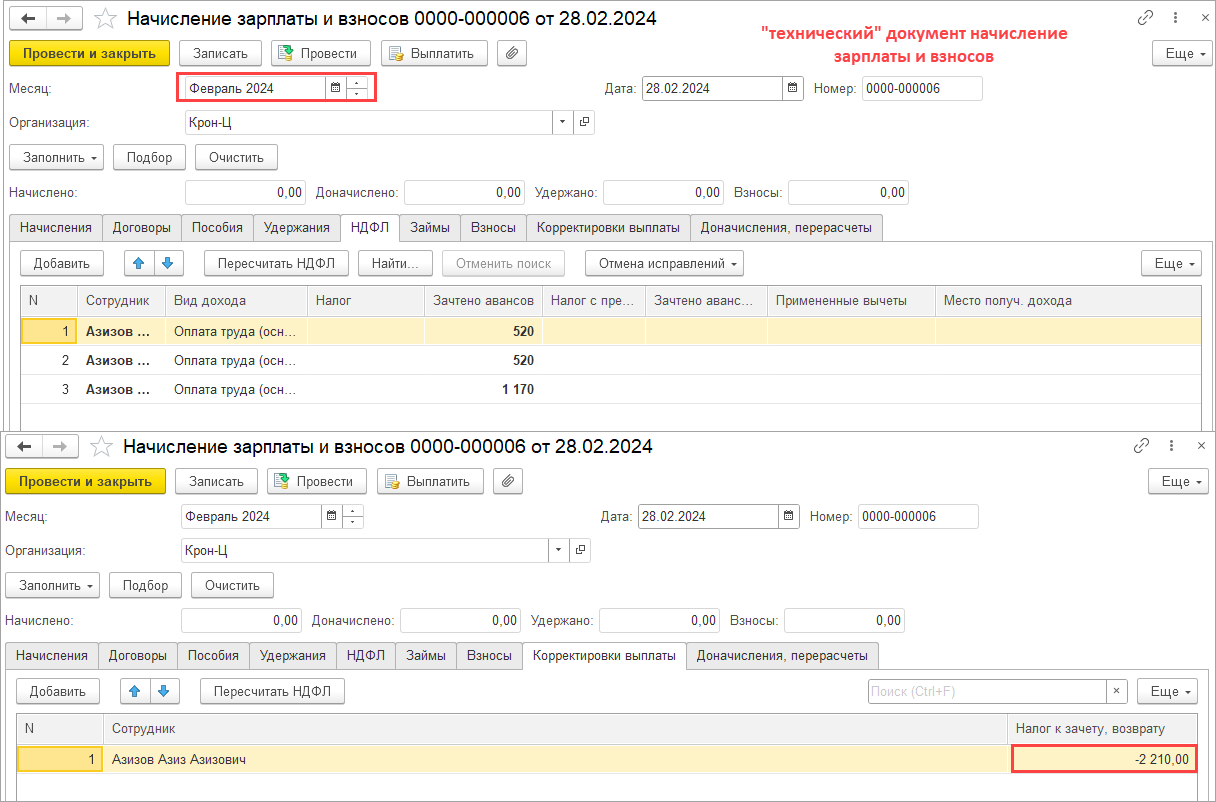Step the Месяц value in upper window

[x=357, y=88]
